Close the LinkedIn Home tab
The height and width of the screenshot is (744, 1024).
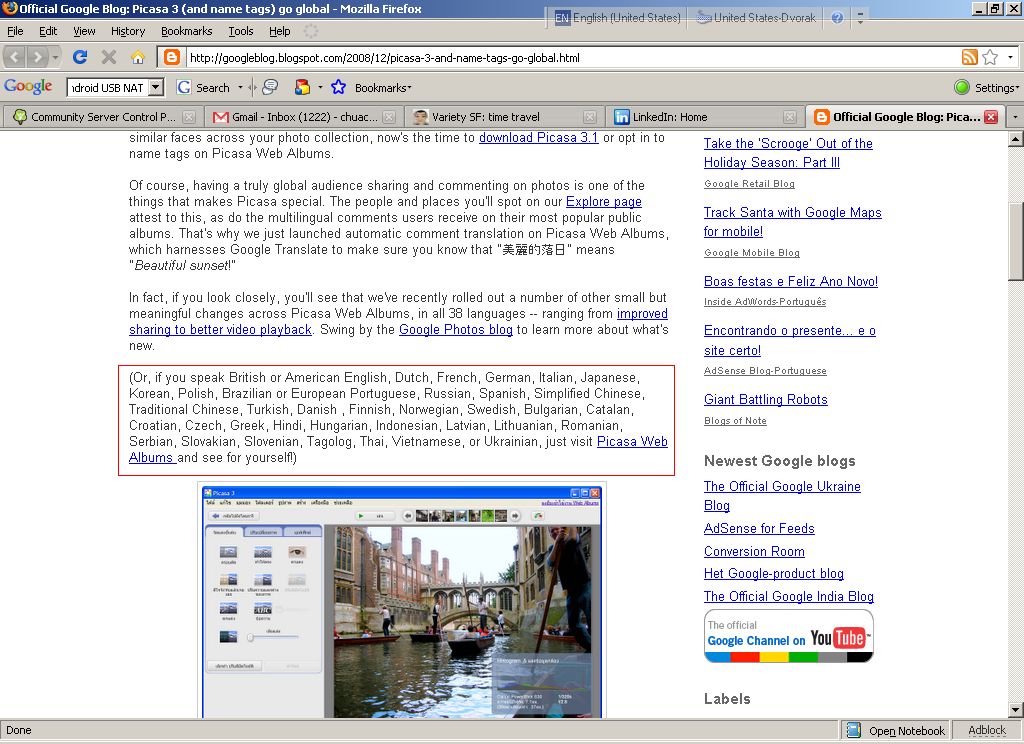point(790,117)
